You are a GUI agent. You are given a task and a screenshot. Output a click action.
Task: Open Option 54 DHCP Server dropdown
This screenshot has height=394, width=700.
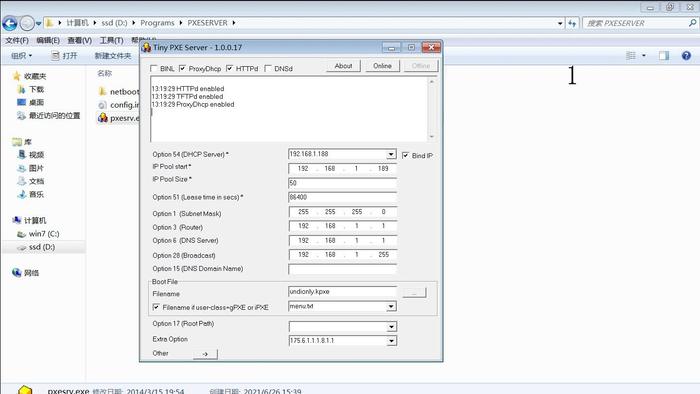(391, 154)
